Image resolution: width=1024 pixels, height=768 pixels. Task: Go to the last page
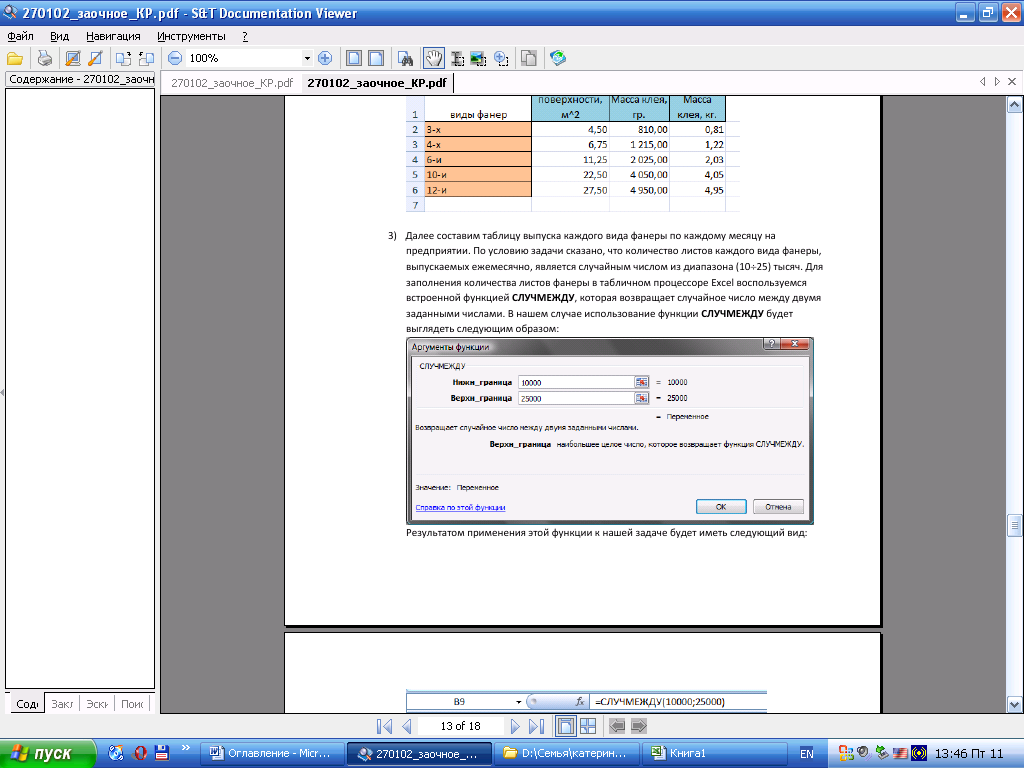tap(536, 726)
